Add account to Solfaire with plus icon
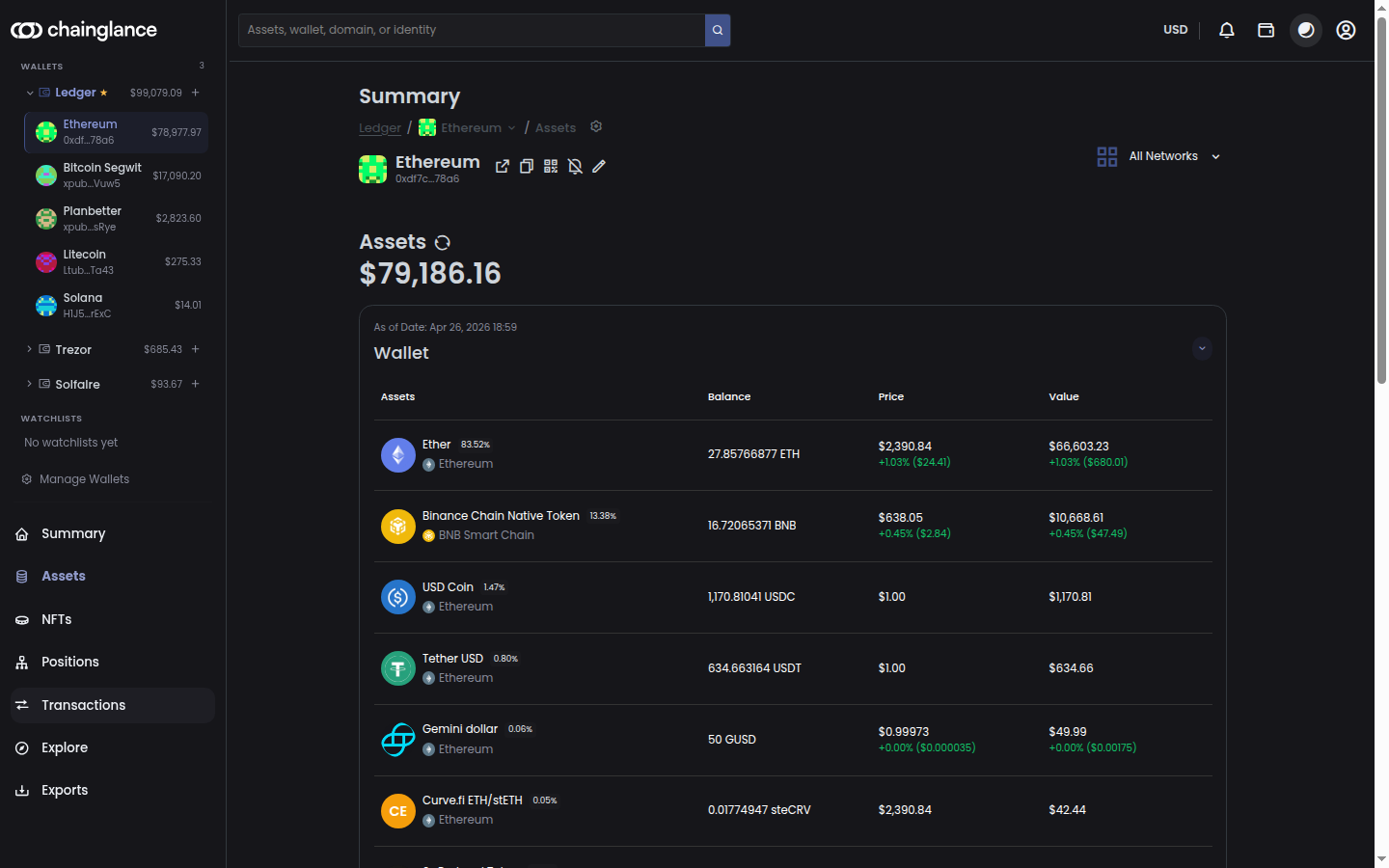The height and width of the screenshot is (868, 1389). tap(196, 384)
